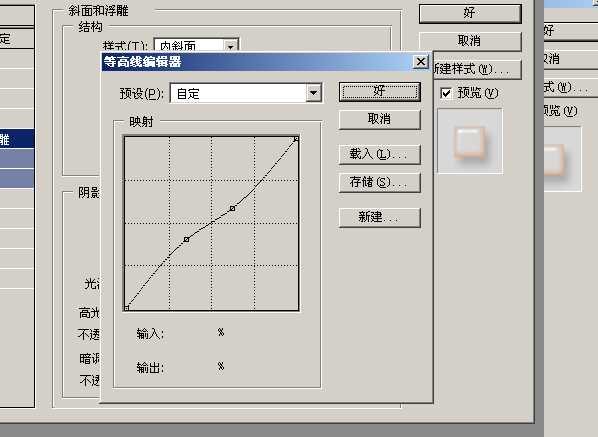Click 新建样式(W) button in Layer Style
The width and height of the screenshot is (598, 437).
tap(477, 69)
